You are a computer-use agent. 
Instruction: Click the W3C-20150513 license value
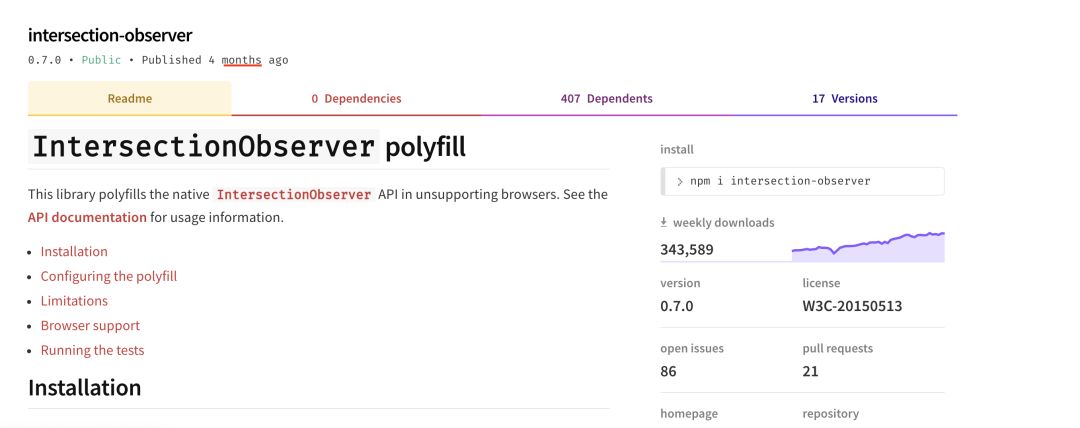click(852, 305)
